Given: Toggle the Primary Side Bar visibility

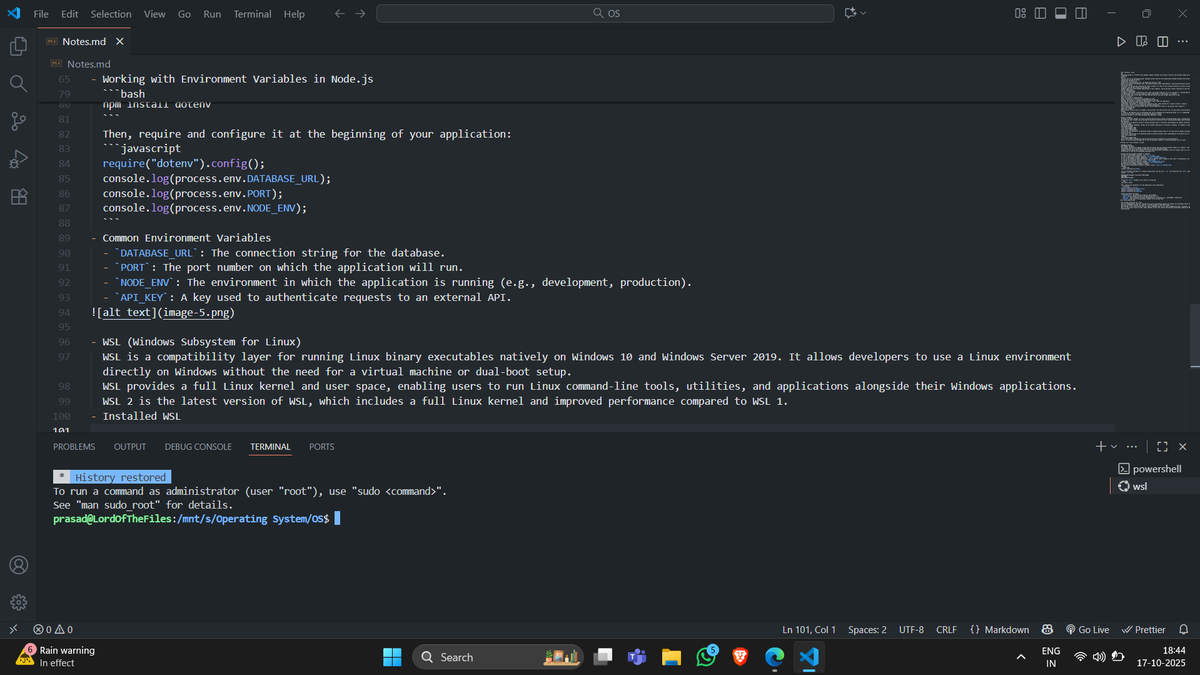Looking at the screenshot, I should point(1040,14).
